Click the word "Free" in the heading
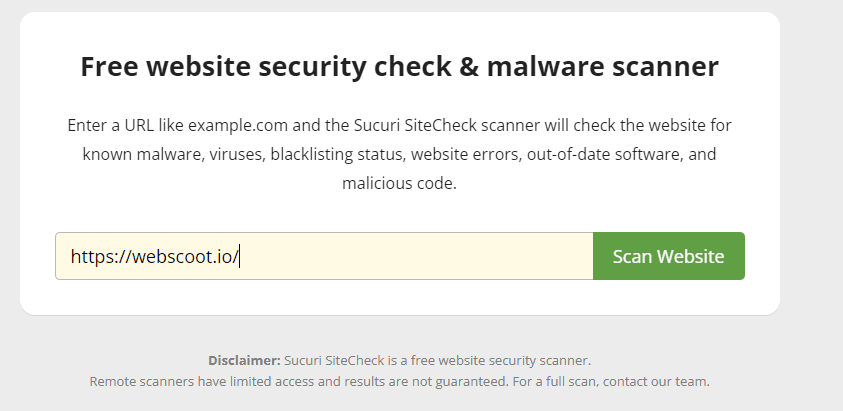Screen dimensions: 843x411 pyautogui.click(x=109, y=67)
